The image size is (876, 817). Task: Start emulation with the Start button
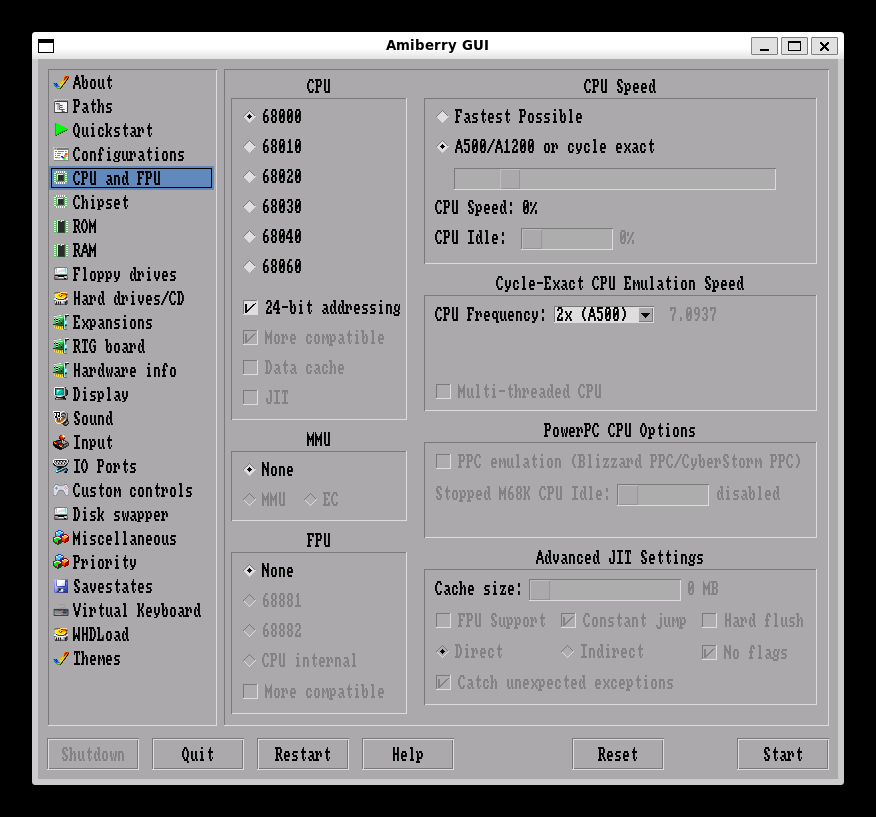[783, 754]
